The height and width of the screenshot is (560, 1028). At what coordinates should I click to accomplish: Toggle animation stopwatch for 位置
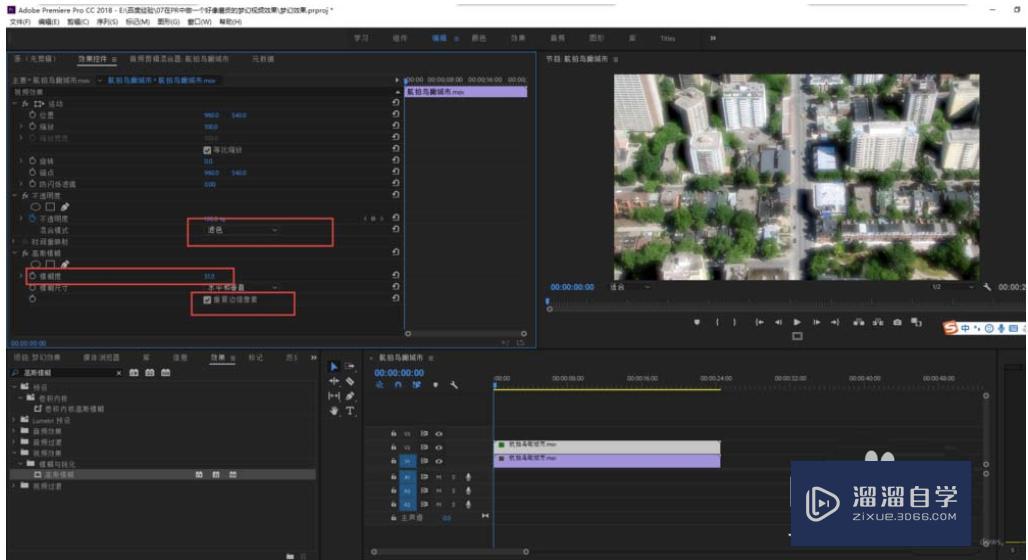point(32,115)
